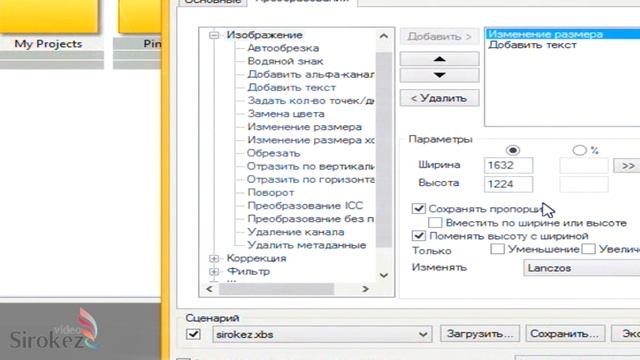Select Отразить по вертикали in the tree

pos(311,166)
